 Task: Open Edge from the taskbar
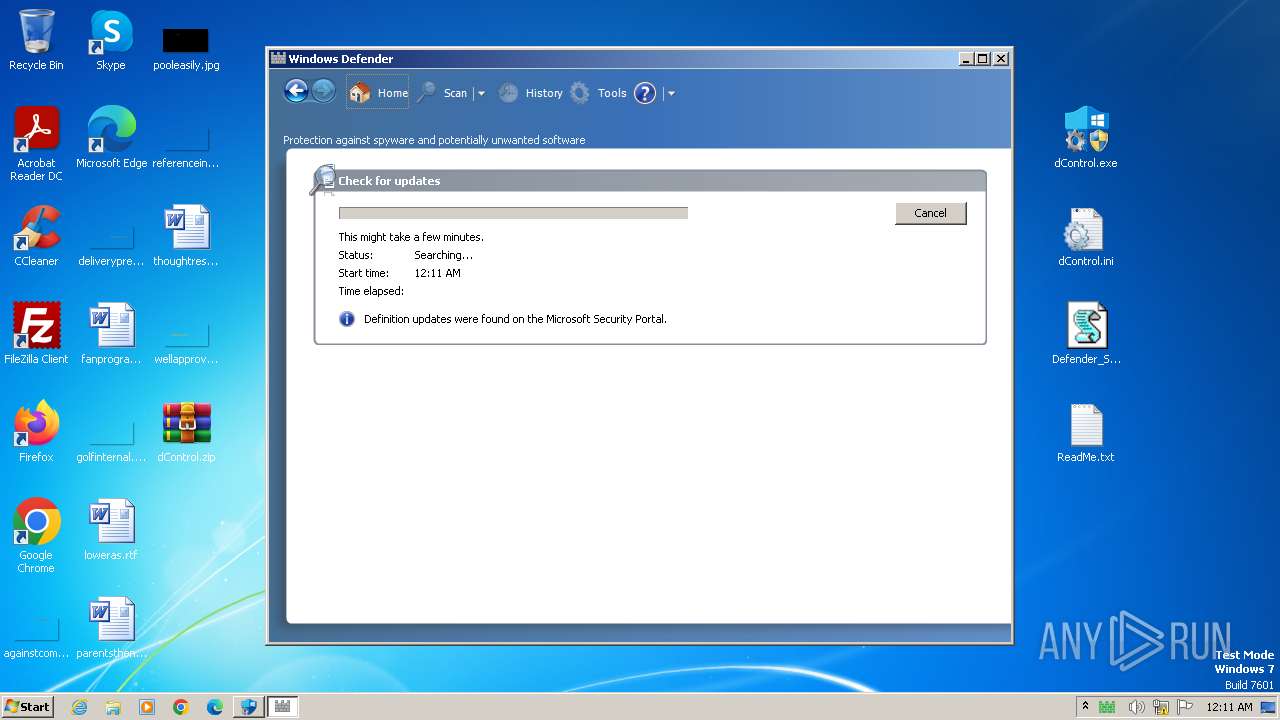pyautogui.click(x=215, y=707)
